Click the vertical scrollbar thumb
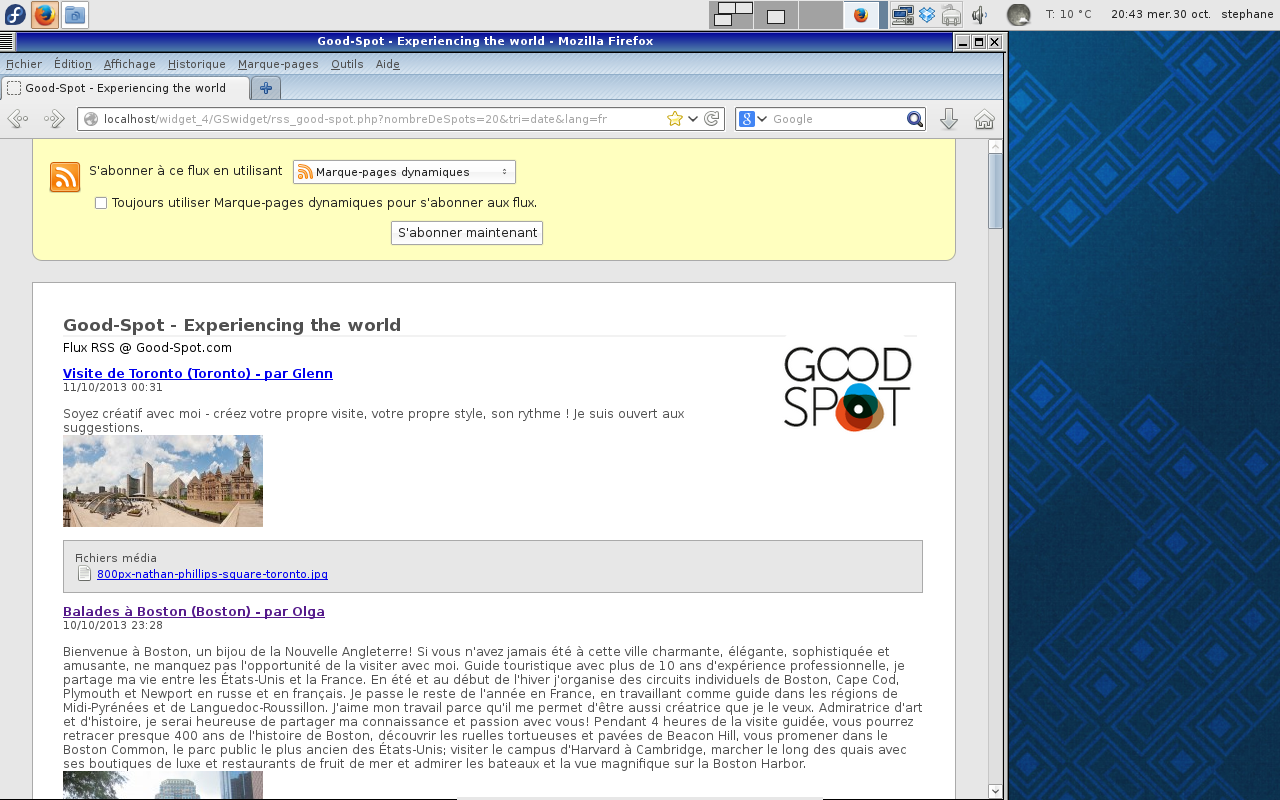 coord(995,190)
